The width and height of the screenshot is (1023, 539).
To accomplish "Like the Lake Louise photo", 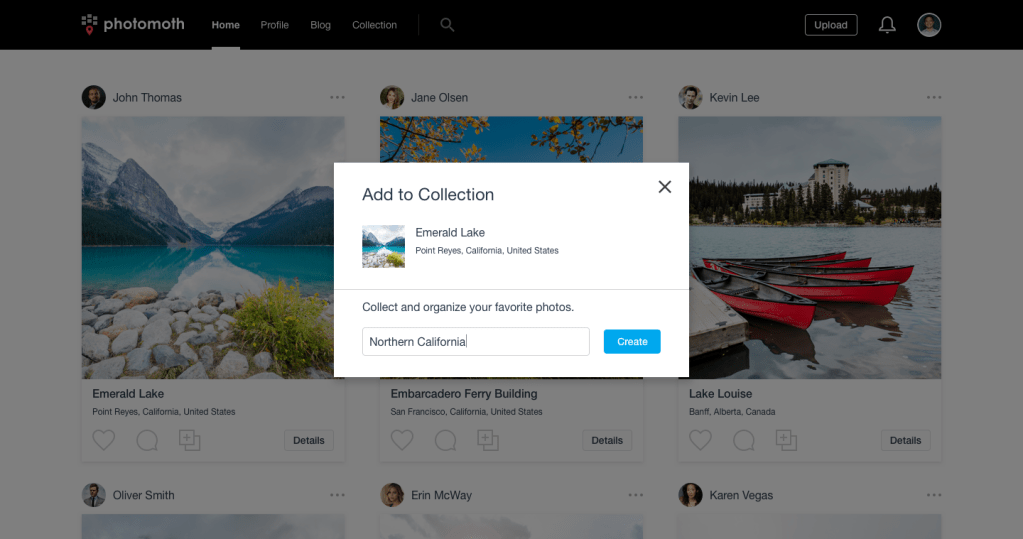I will tap(700, 440).
